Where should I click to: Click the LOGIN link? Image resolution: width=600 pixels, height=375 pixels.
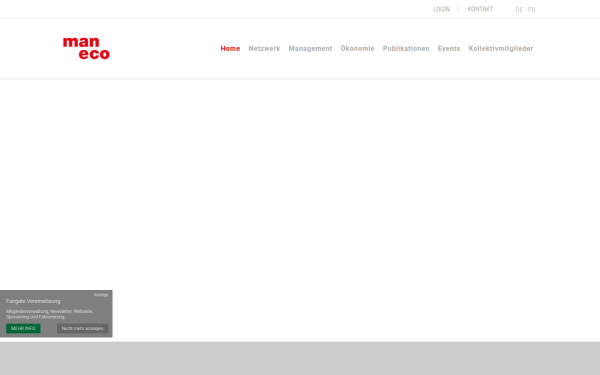pos(442,9)
